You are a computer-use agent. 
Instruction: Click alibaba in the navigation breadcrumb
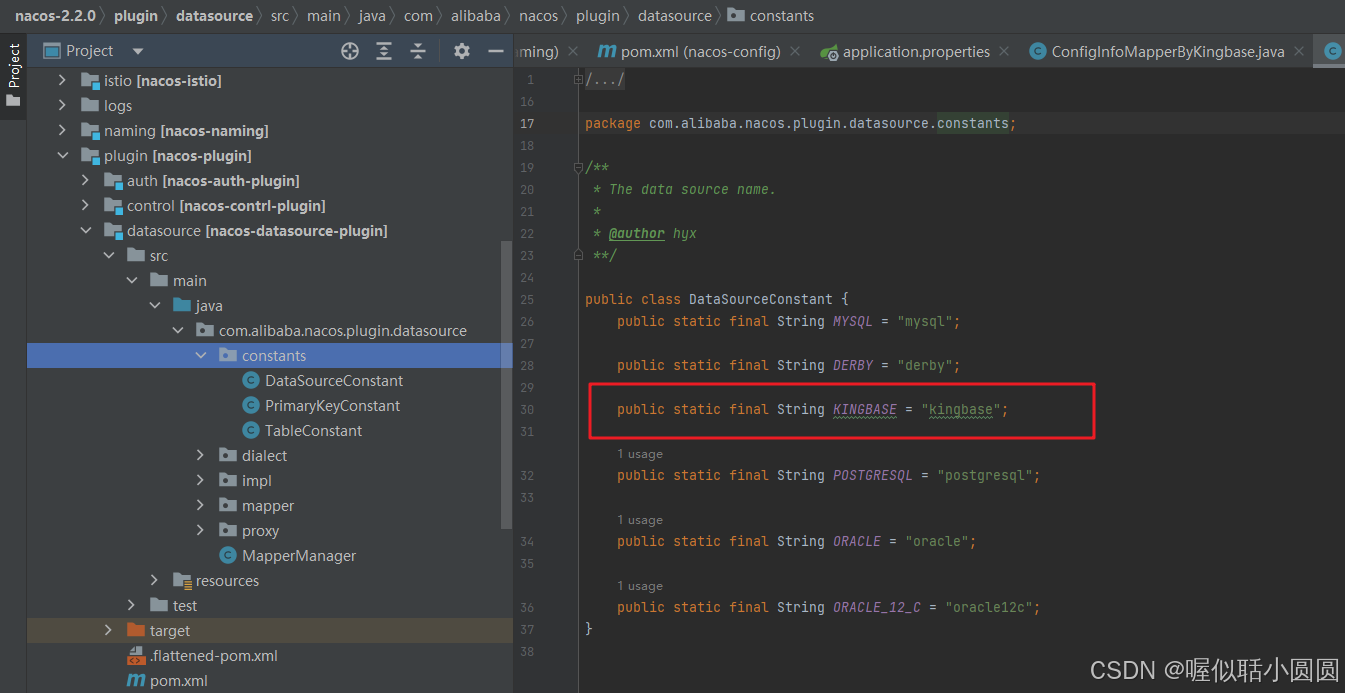(x=476, y=15)
